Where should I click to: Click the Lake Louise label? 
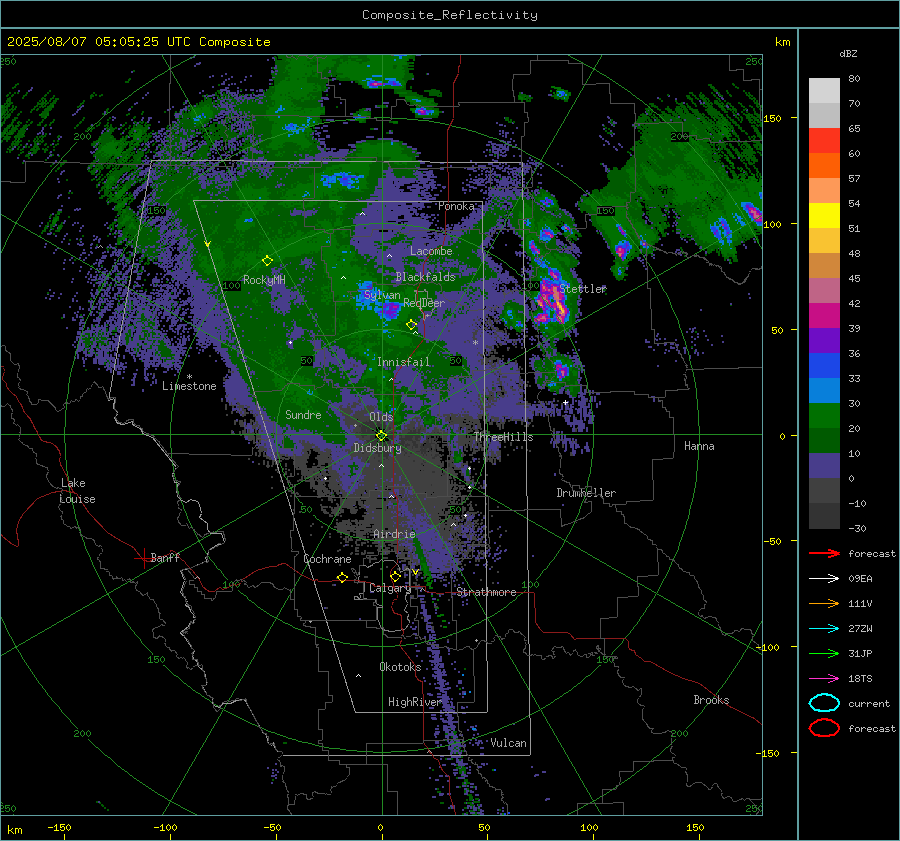click(77, 491)
